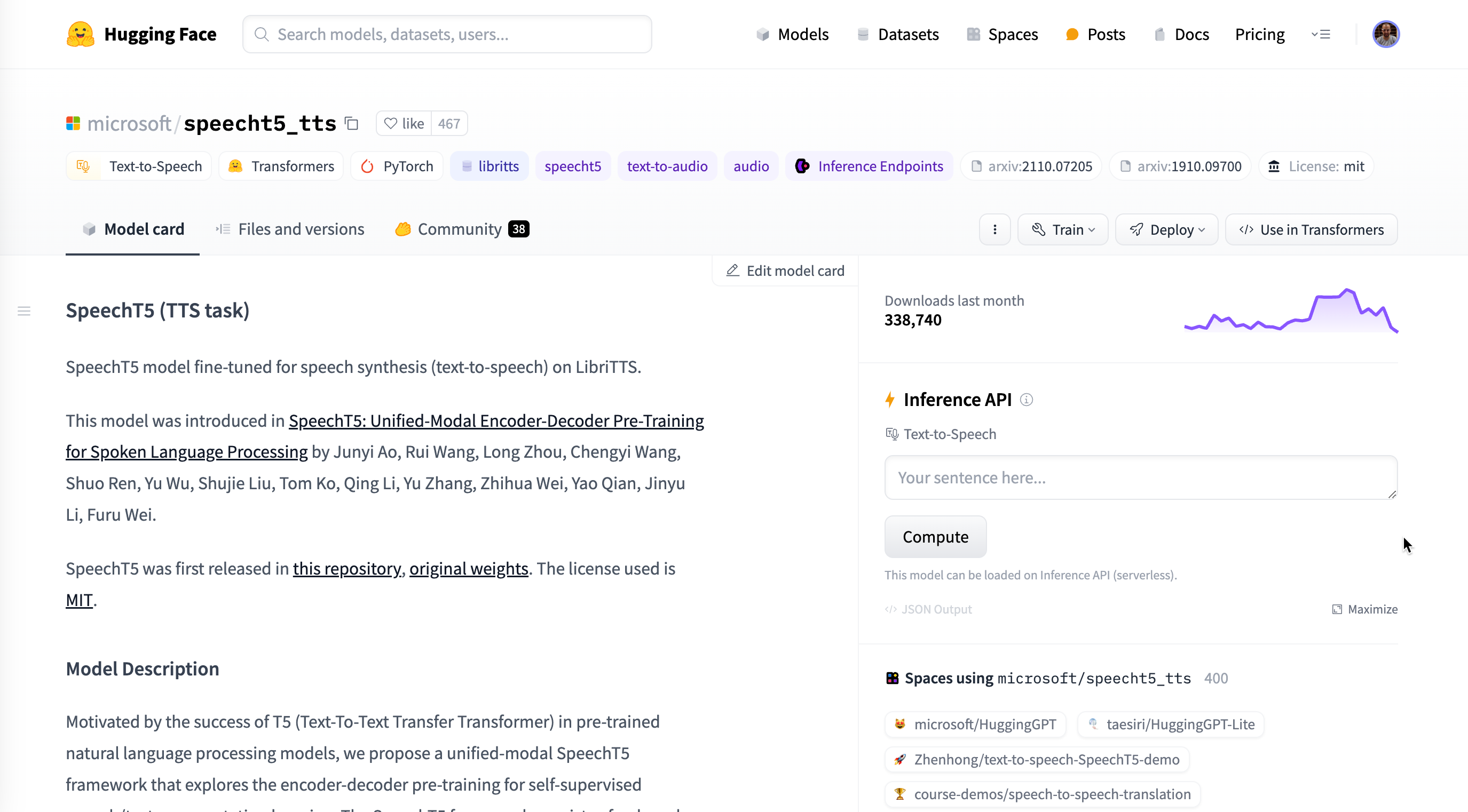Viewport: 1468px width, 812px height.
Task: Open the 'this repository' link
Action: pos(347,568)
